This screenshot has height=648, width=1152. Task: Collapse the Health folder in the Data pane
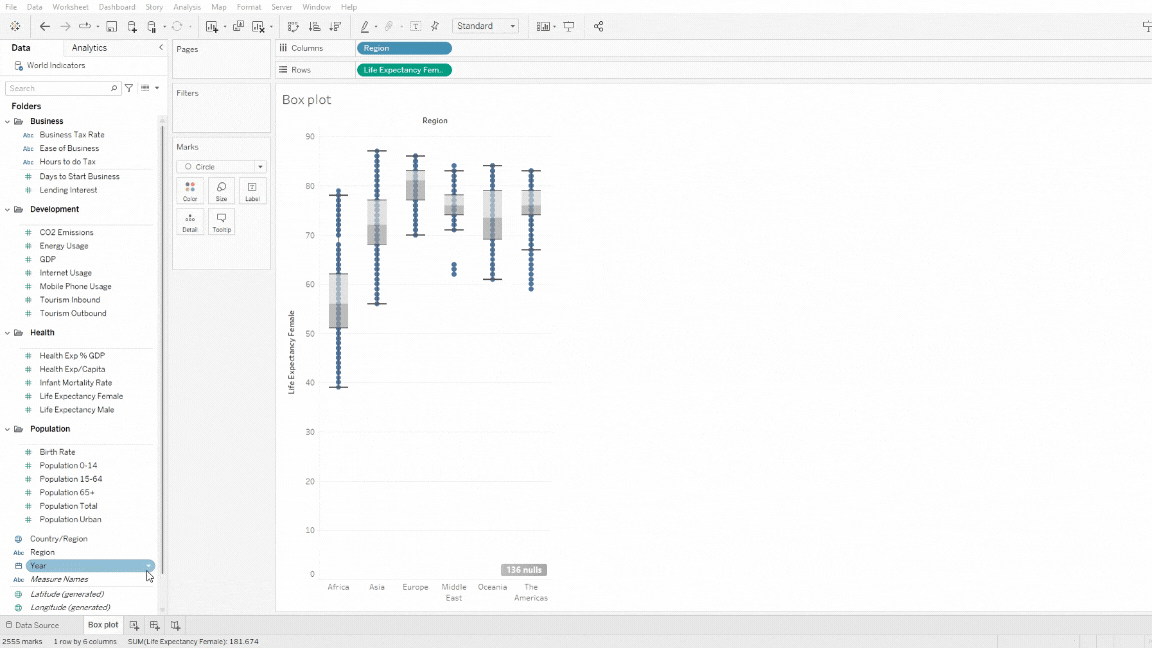[9, 332]
